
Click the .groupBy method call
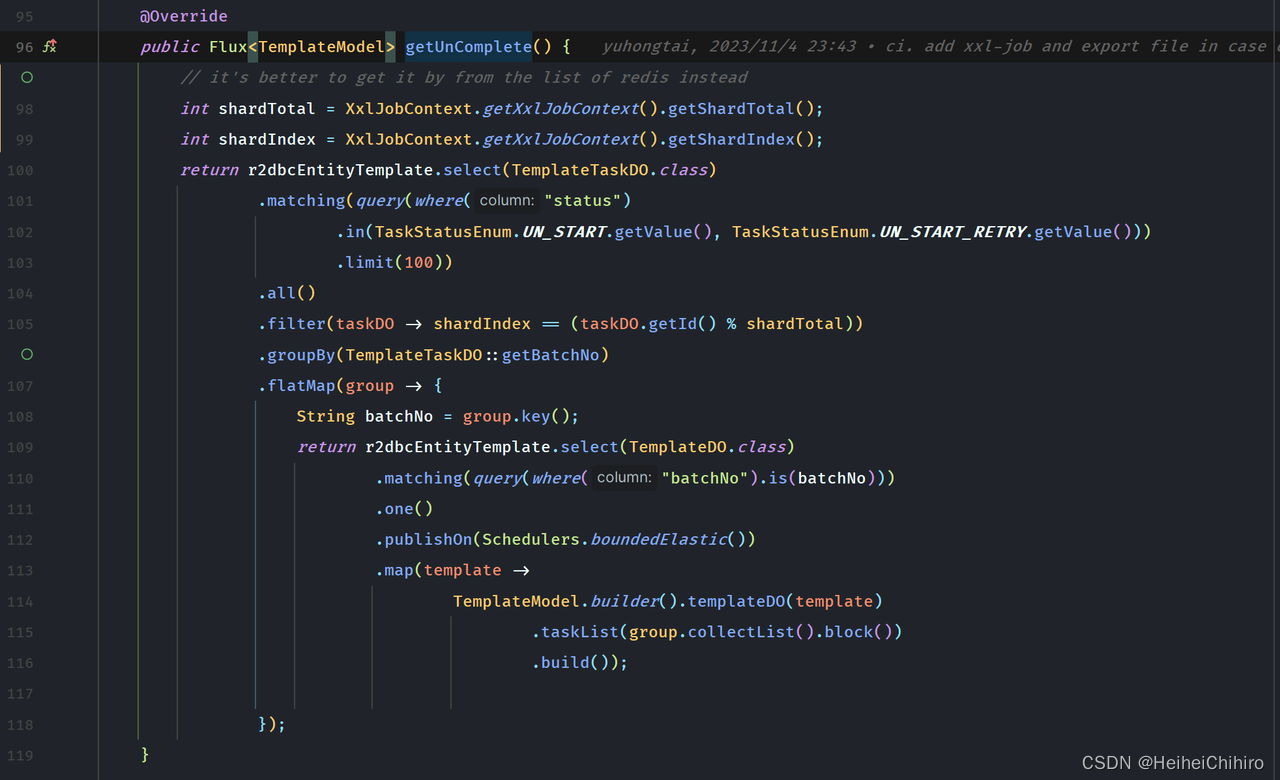coord(297,355)
